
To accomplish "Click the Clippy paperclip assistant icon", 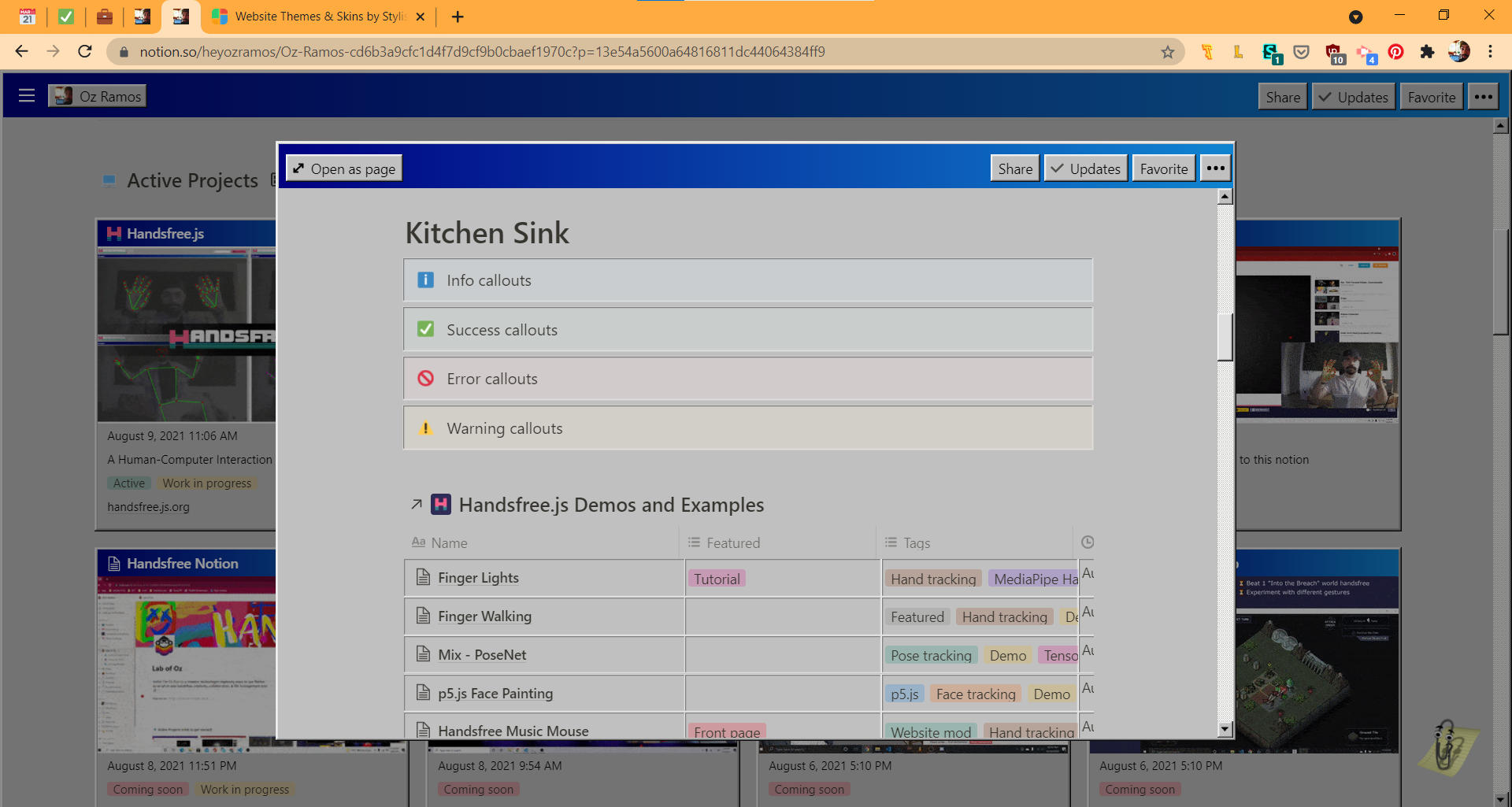I will click(1446, 745).
